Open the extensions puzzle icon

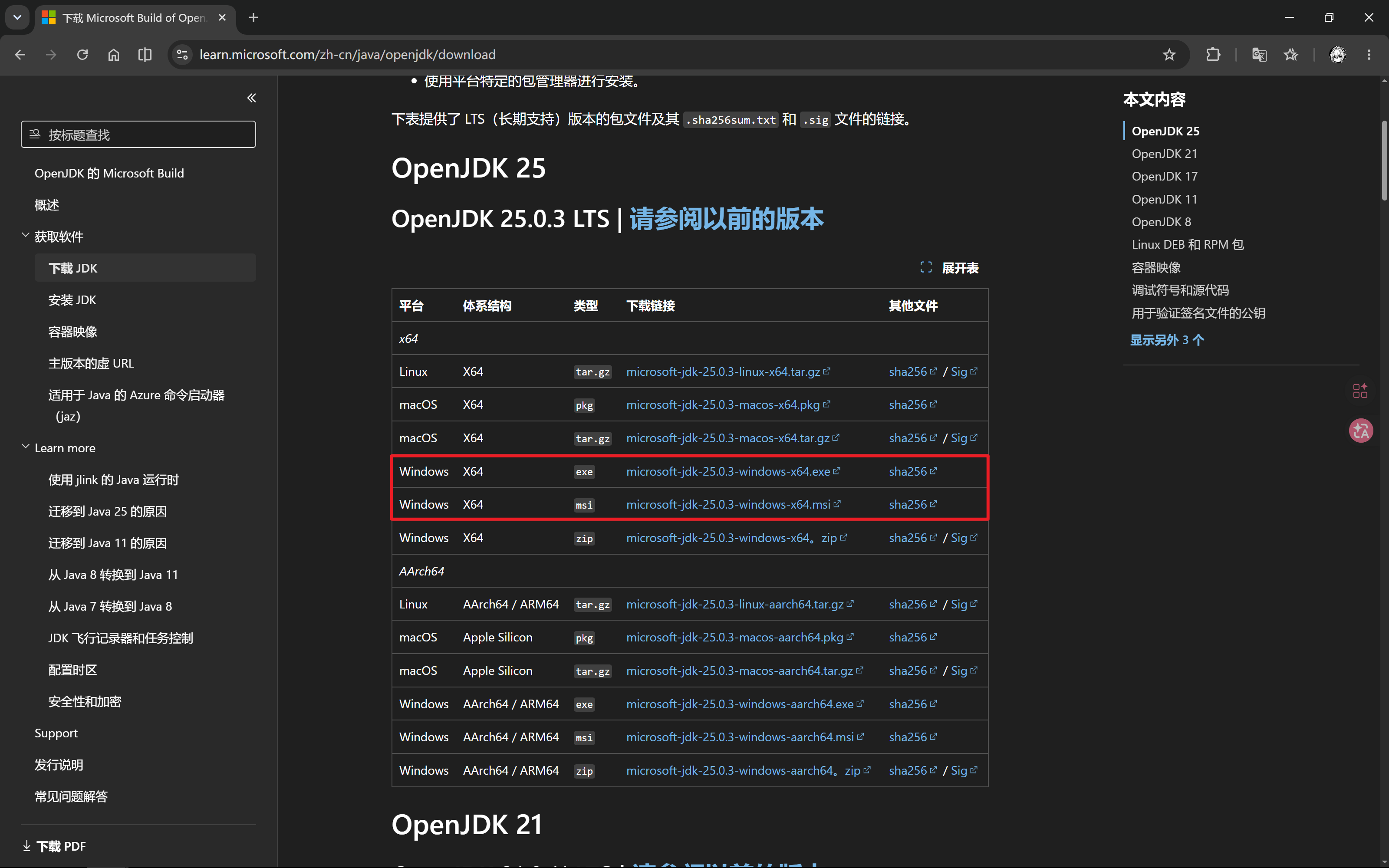[x=1213, y=55]
